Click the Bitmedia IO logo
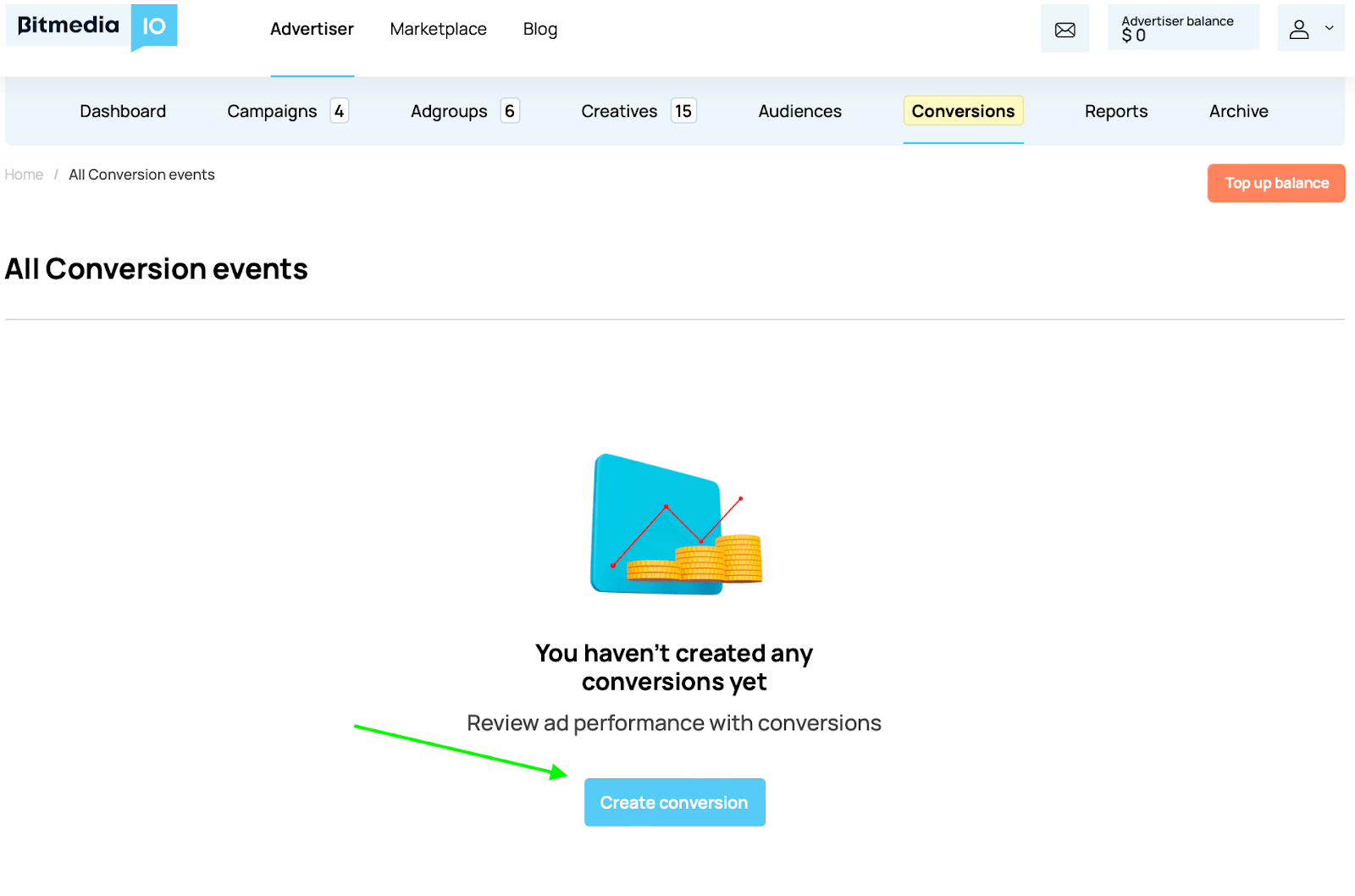The height and width of the screenshot is (896, 1355). click(91, 28)
